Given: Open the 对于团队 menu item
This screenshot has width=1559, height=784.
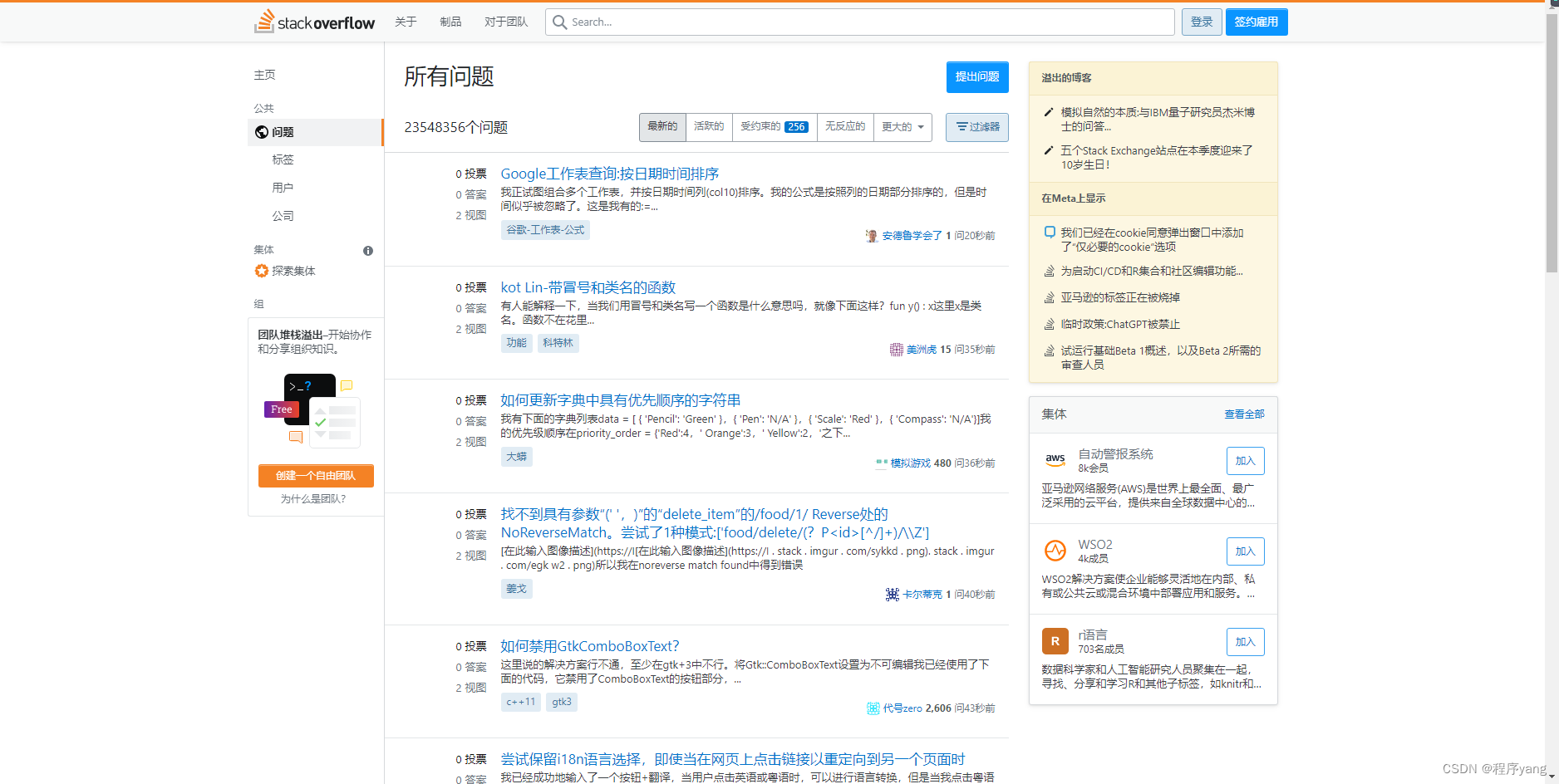Looking at the screenshot, I should click(x=506, y=22).
